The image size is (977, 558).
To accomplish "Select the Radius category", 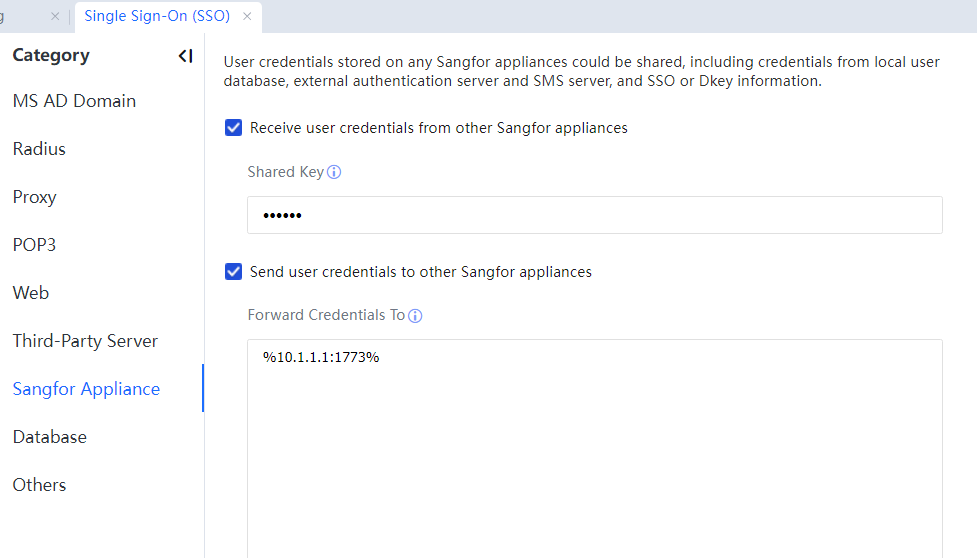I will (x=39, y=149).
